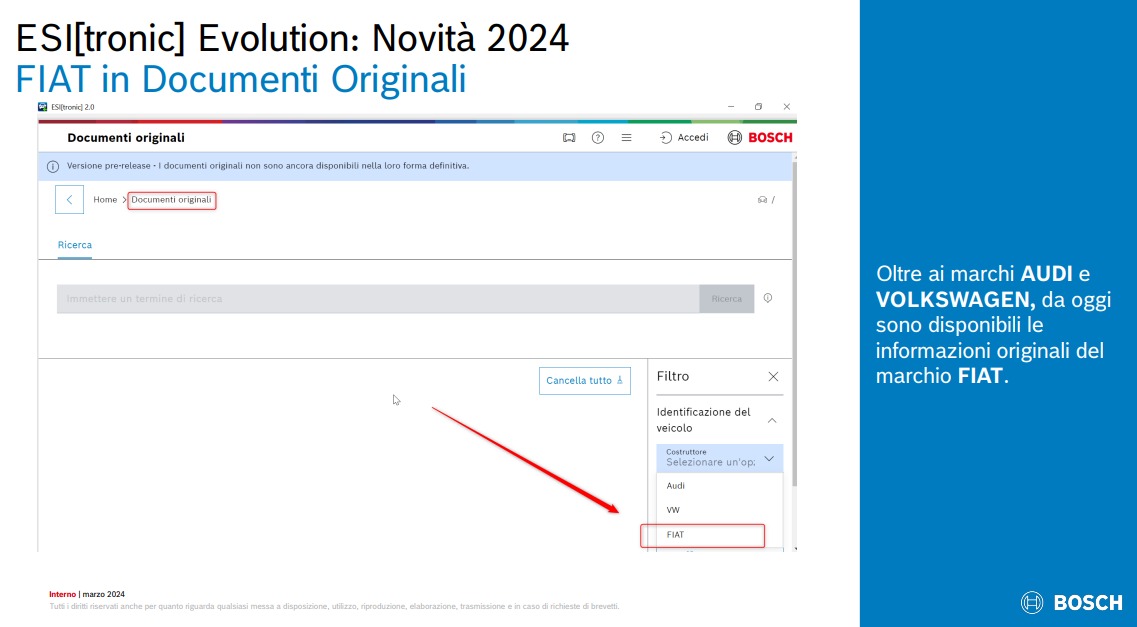Select the Ricerca tab
Image resolution: width=1137 pixels, height=627 pixels.
75,245
